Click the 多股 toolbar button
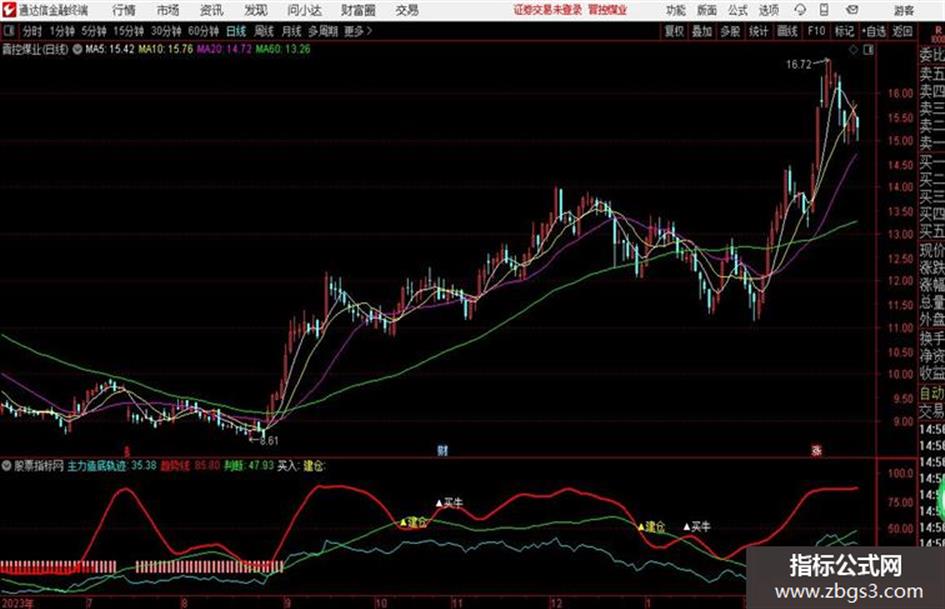 click(730, 31)
